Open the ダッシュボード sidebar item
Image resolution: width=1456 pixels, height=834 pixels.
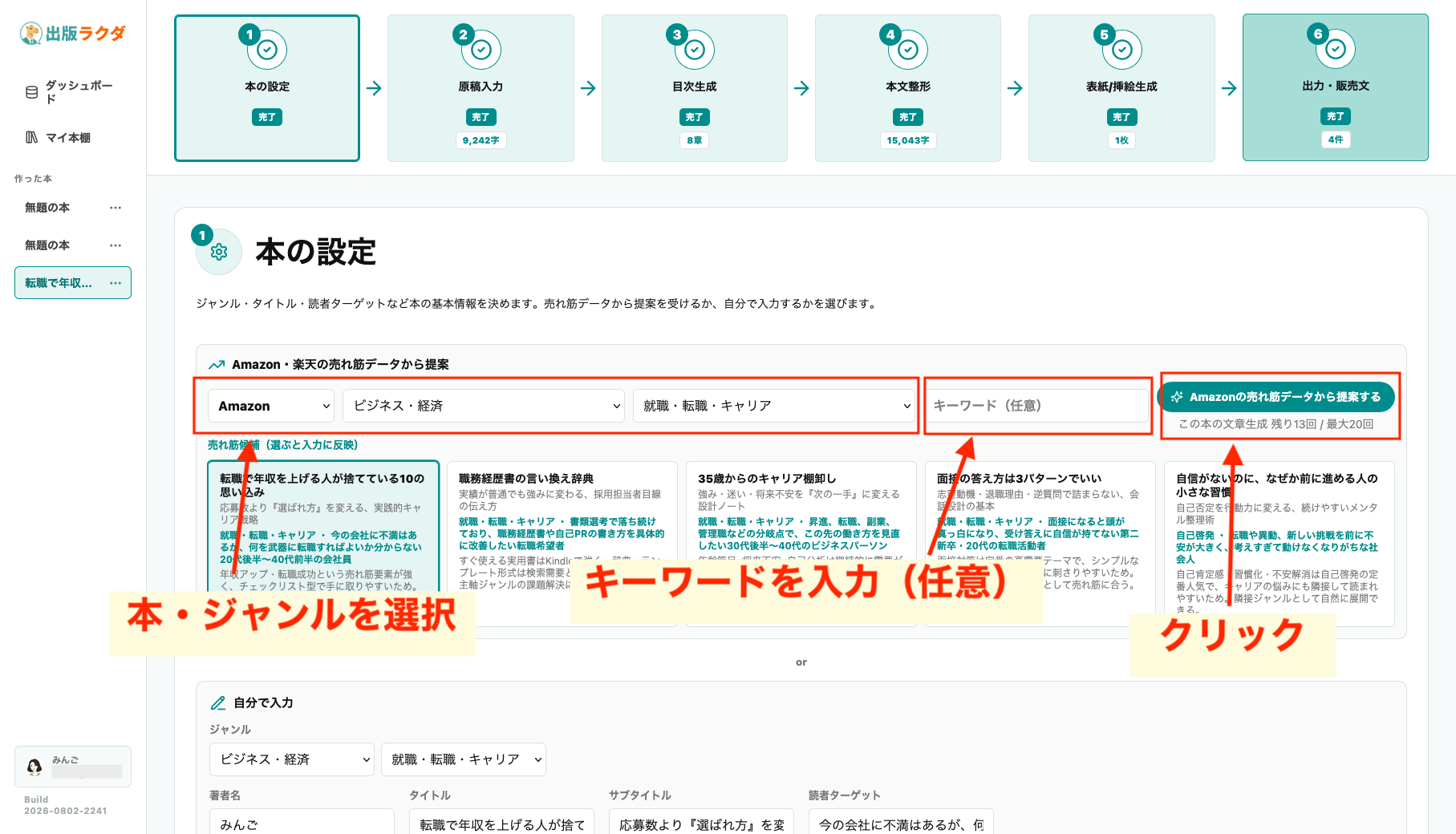[72, 92]
